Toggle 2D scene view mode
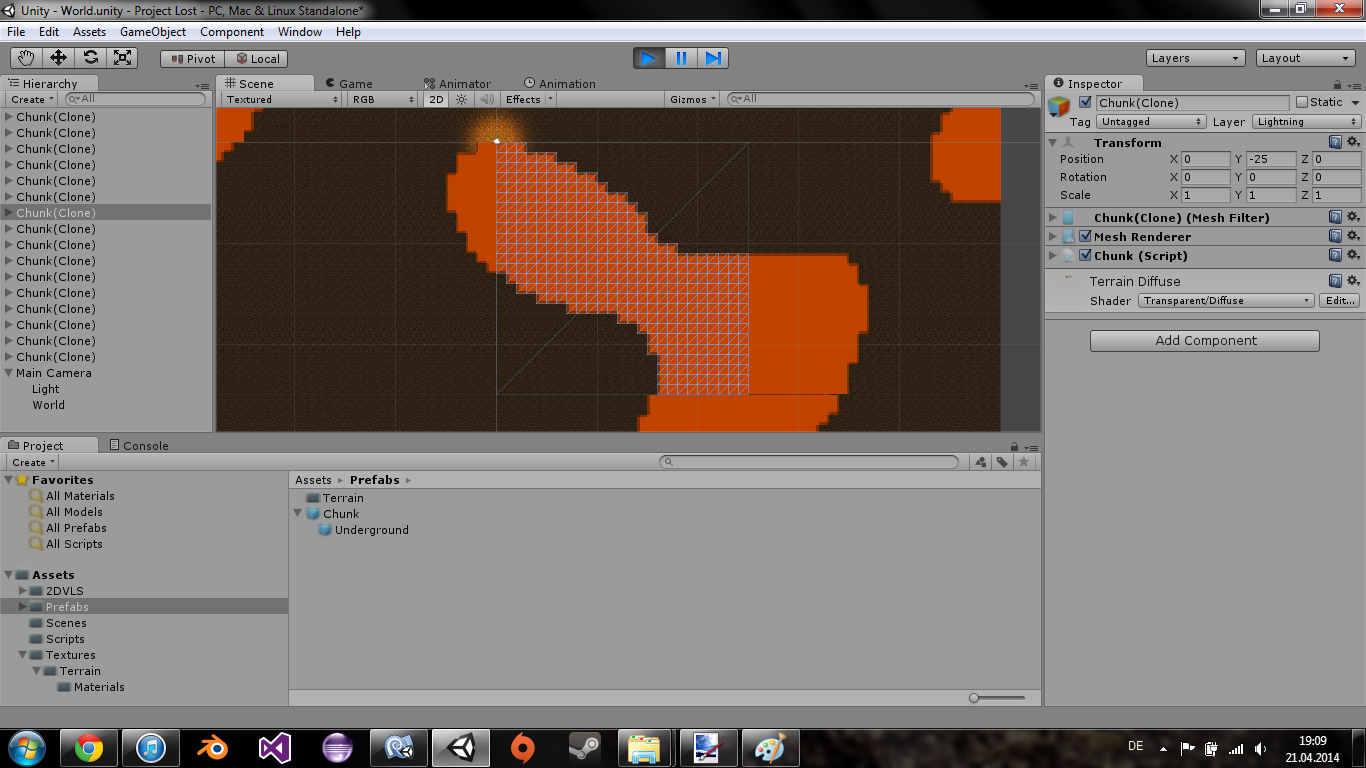This screenshot has width=1366, height=768. [436, 99]
